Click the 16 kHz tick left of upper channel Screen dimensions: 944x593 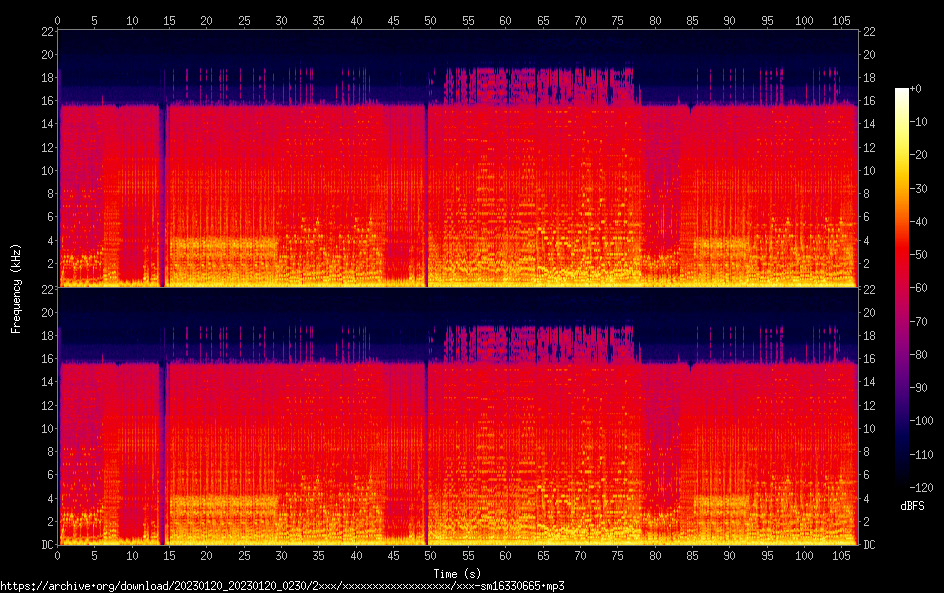[x=47, y=100]
